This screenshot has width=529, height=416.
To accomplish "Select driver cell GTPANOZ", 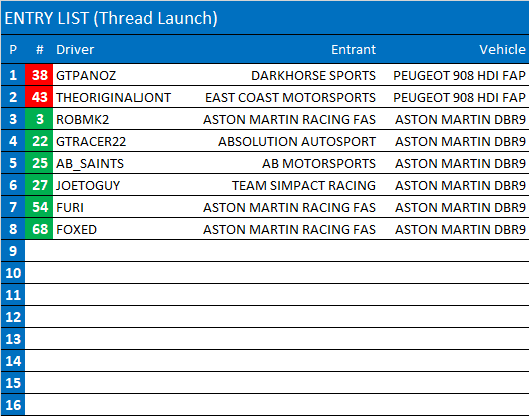I will click(86, 75).
